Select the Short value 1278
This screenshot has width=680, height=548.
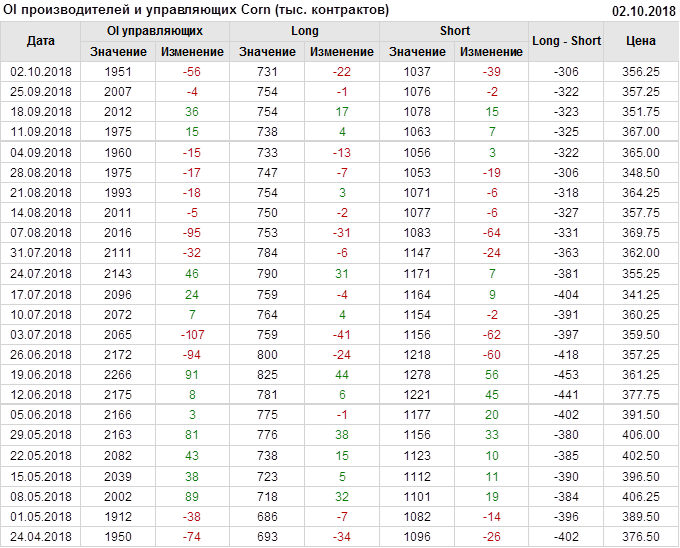[417, 375]
